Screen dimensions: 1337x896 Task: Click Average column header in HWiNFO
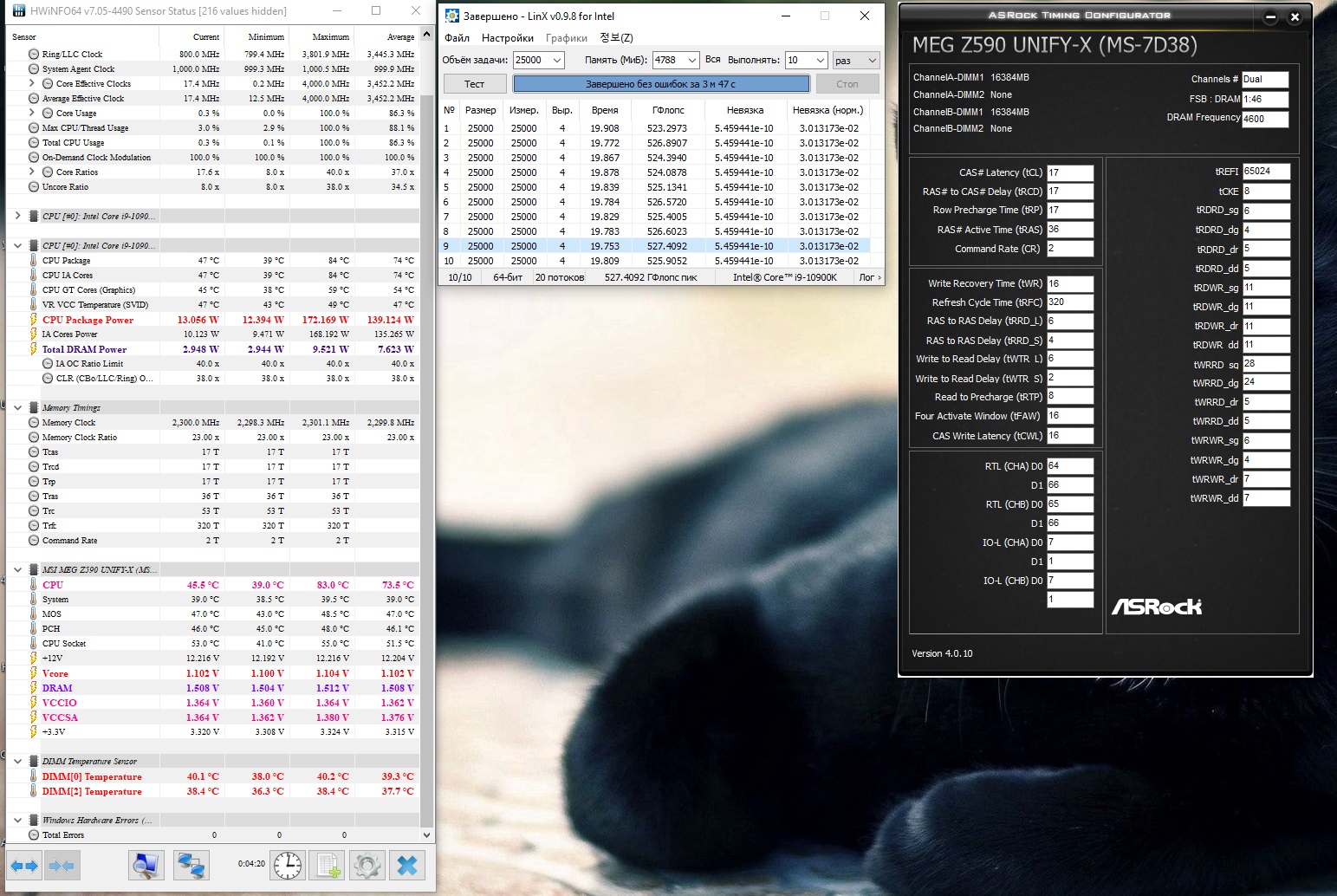click(x=386, y=36)
